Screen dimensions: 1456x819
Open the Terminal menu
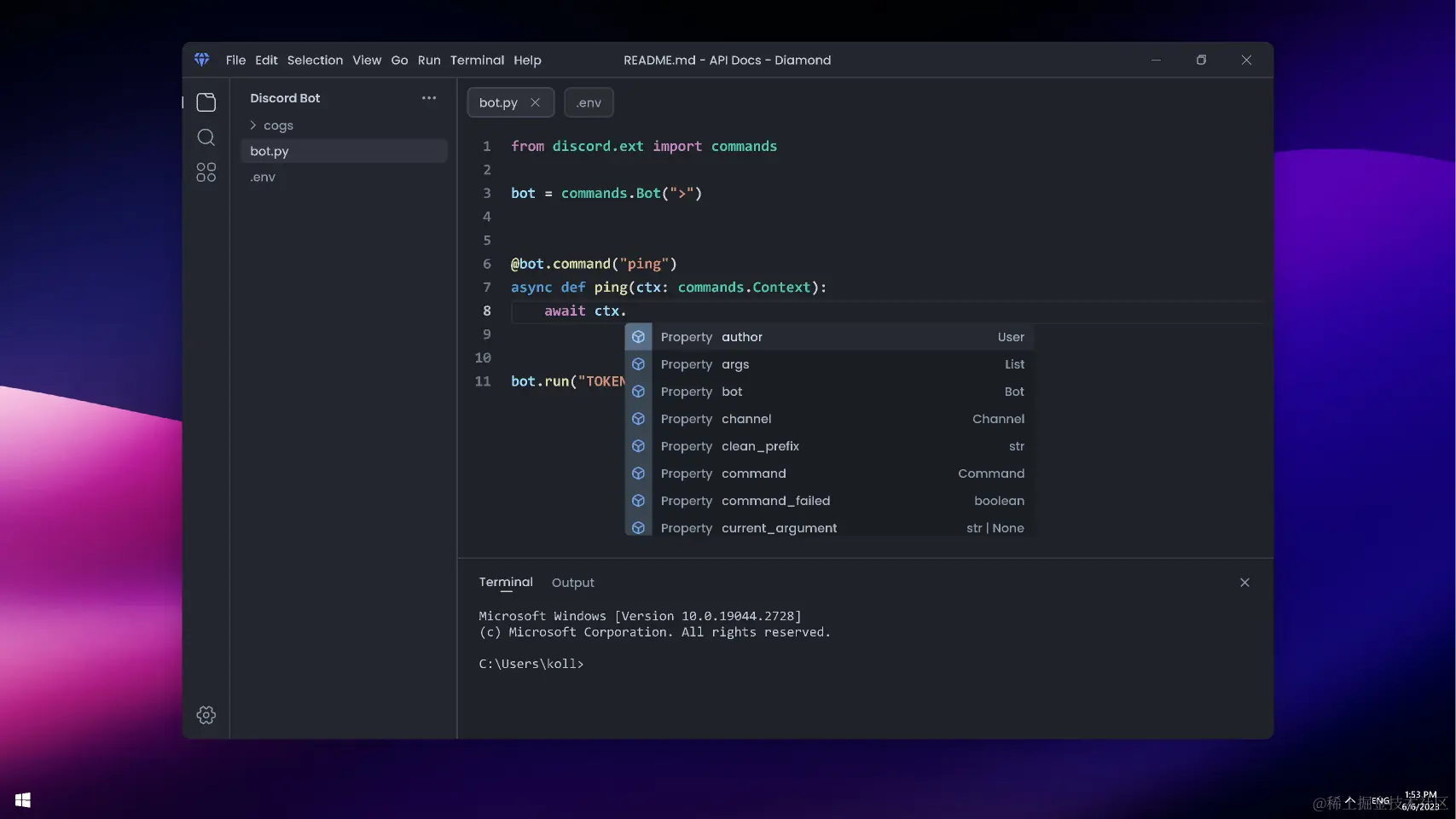click(x=477, y=60)
